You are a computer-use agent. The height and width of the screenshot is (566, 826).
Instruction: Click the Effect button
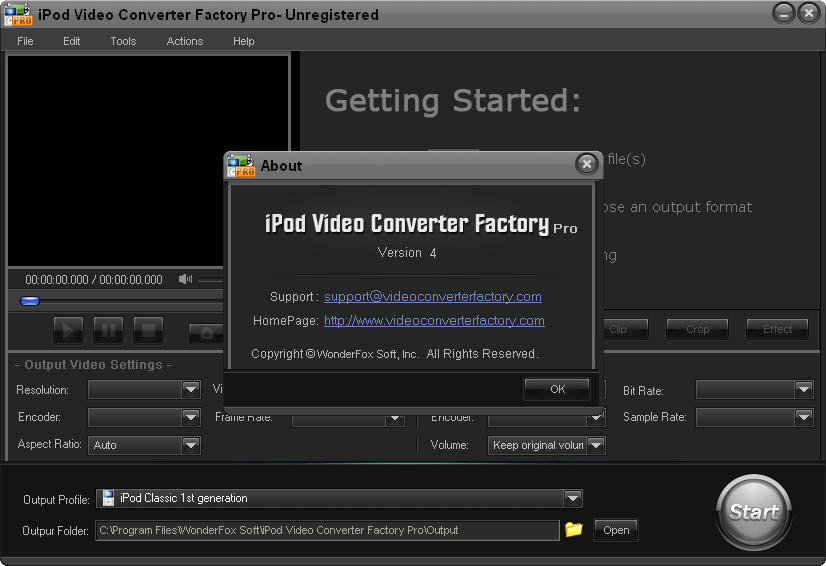pos(778,329)
